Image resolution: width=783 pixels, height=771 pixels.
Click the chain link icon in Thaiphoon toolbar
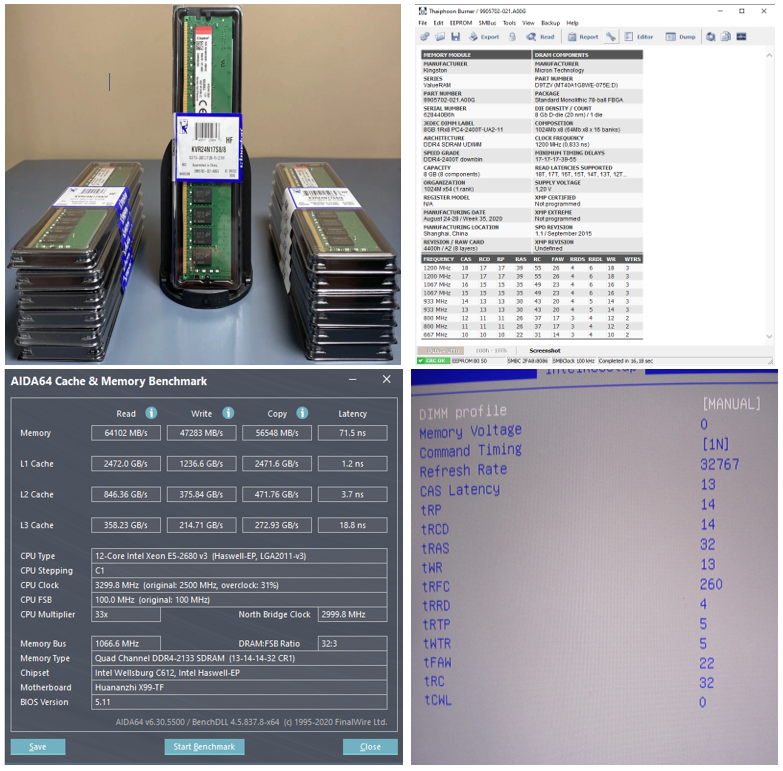pyautogui.click(x=424, y=36)
